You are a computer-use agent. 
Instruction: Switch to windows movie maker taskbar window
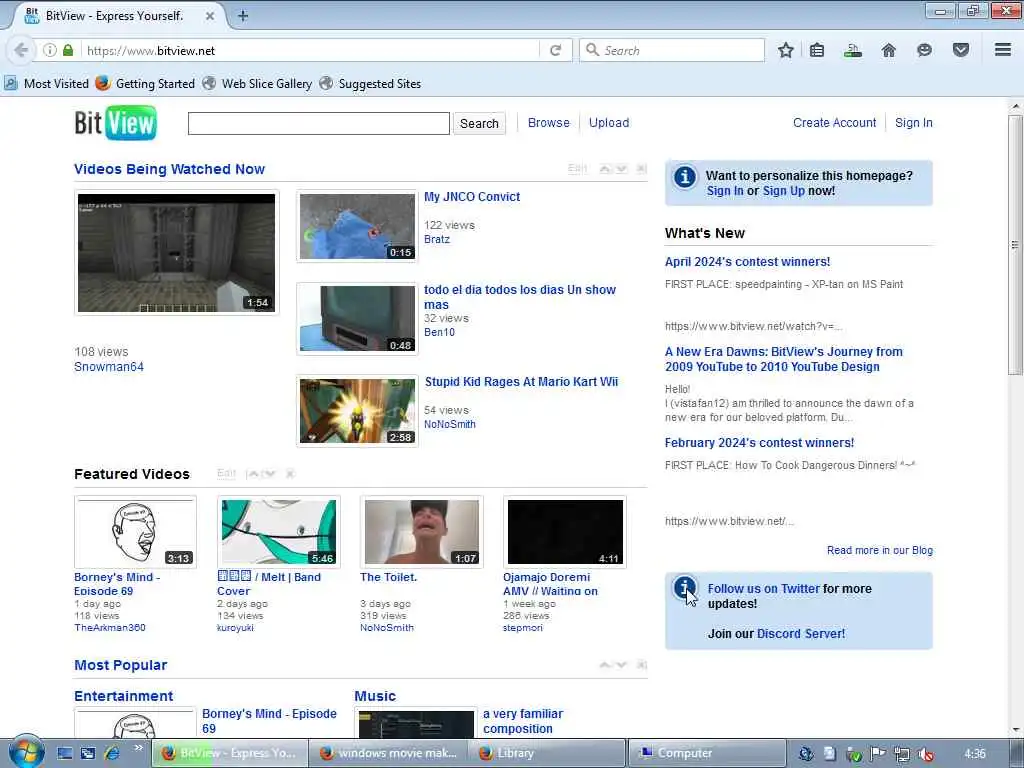pos(388,753)
